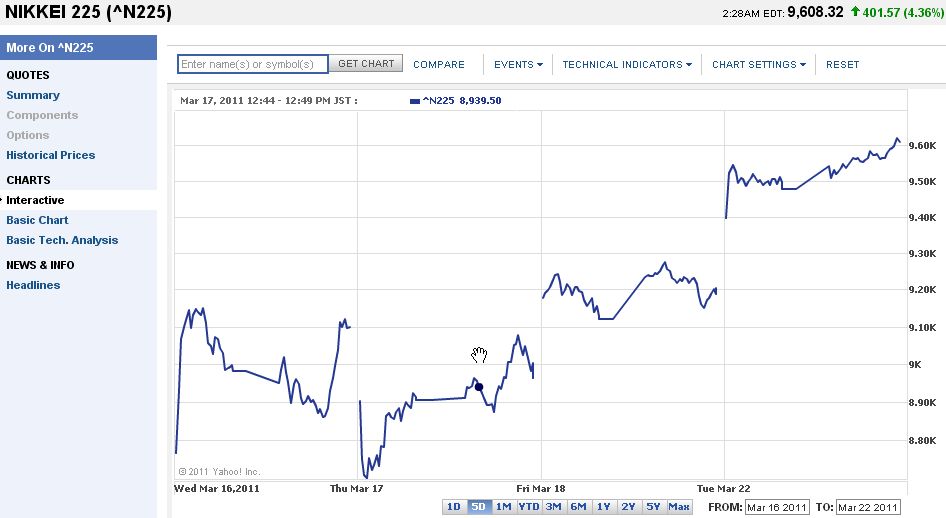
Task: Select the 2Y time range
Action: click(x=628, y=507)
